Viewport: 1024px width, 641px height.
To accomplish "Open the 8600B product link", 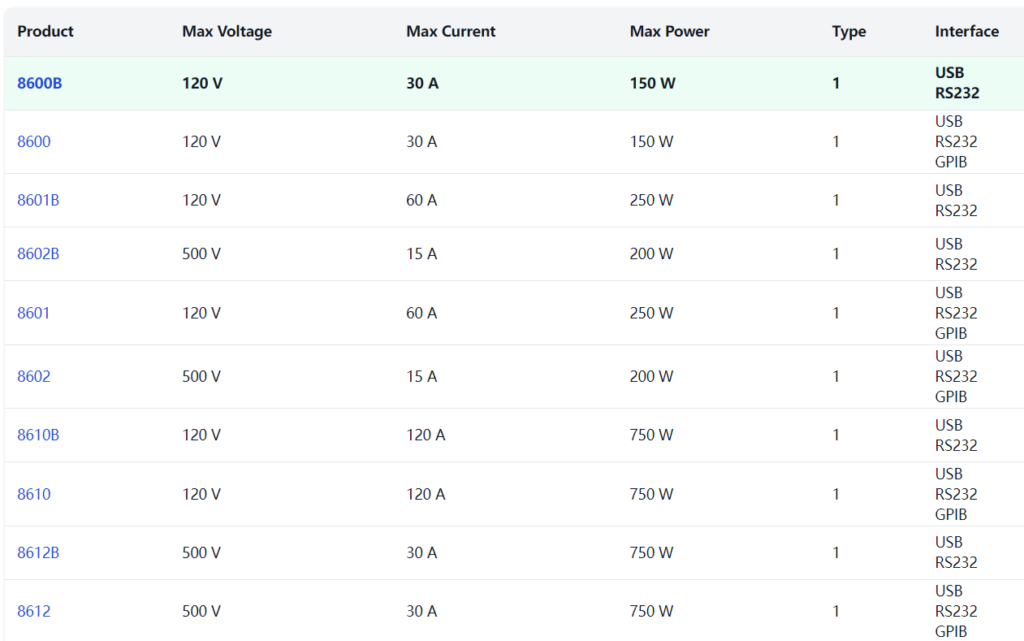I will (x=39, y=83).
